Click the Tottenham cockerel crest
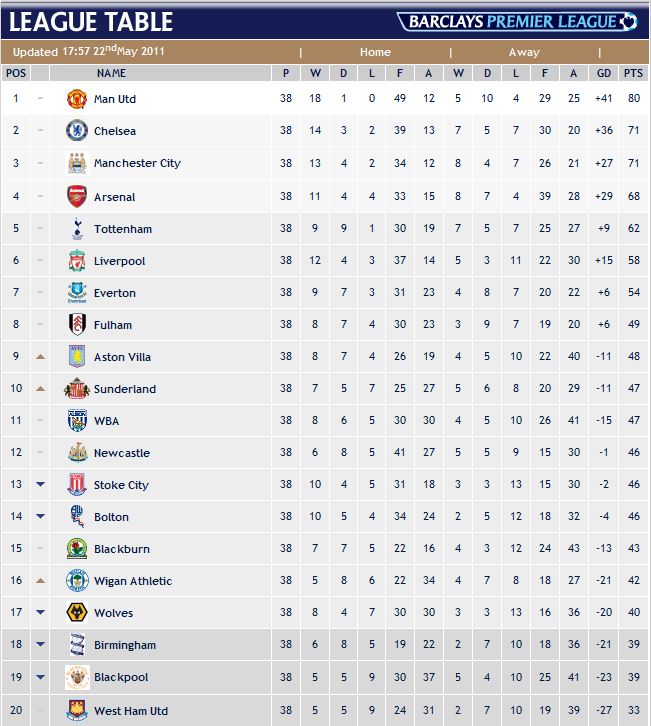 click(77, 229)
